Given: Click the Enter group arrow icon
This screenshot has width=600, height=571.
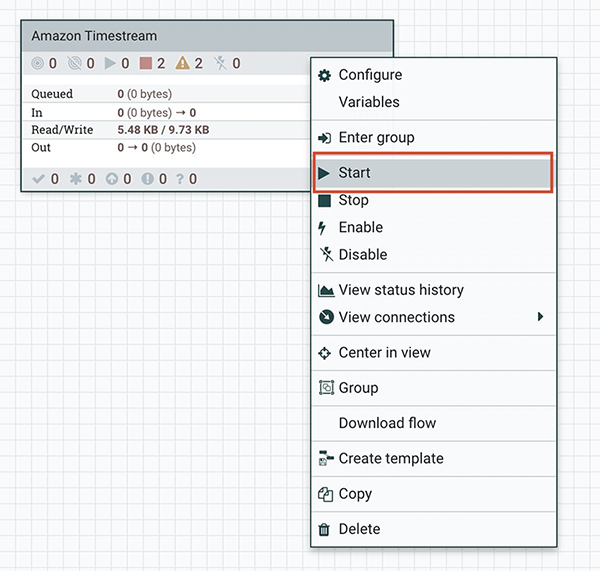Looking at the screenshot, I should pos(324,138).
